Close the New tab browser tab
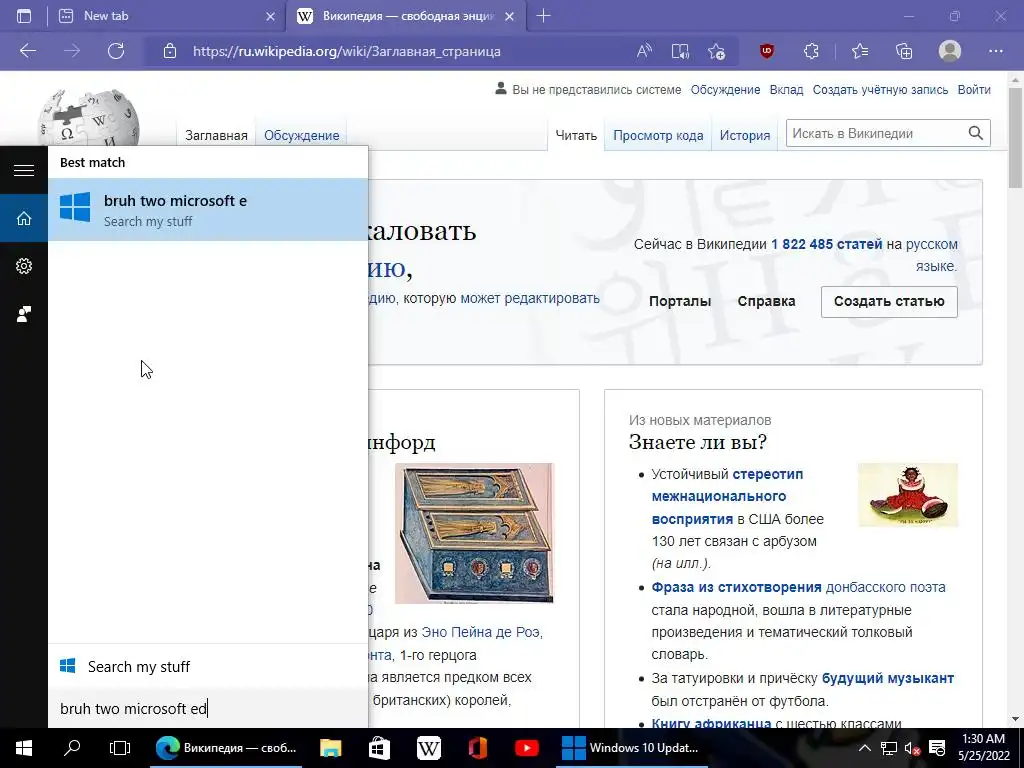Image resolution: width=1024 pixels, height=768 pixels. 270,16
